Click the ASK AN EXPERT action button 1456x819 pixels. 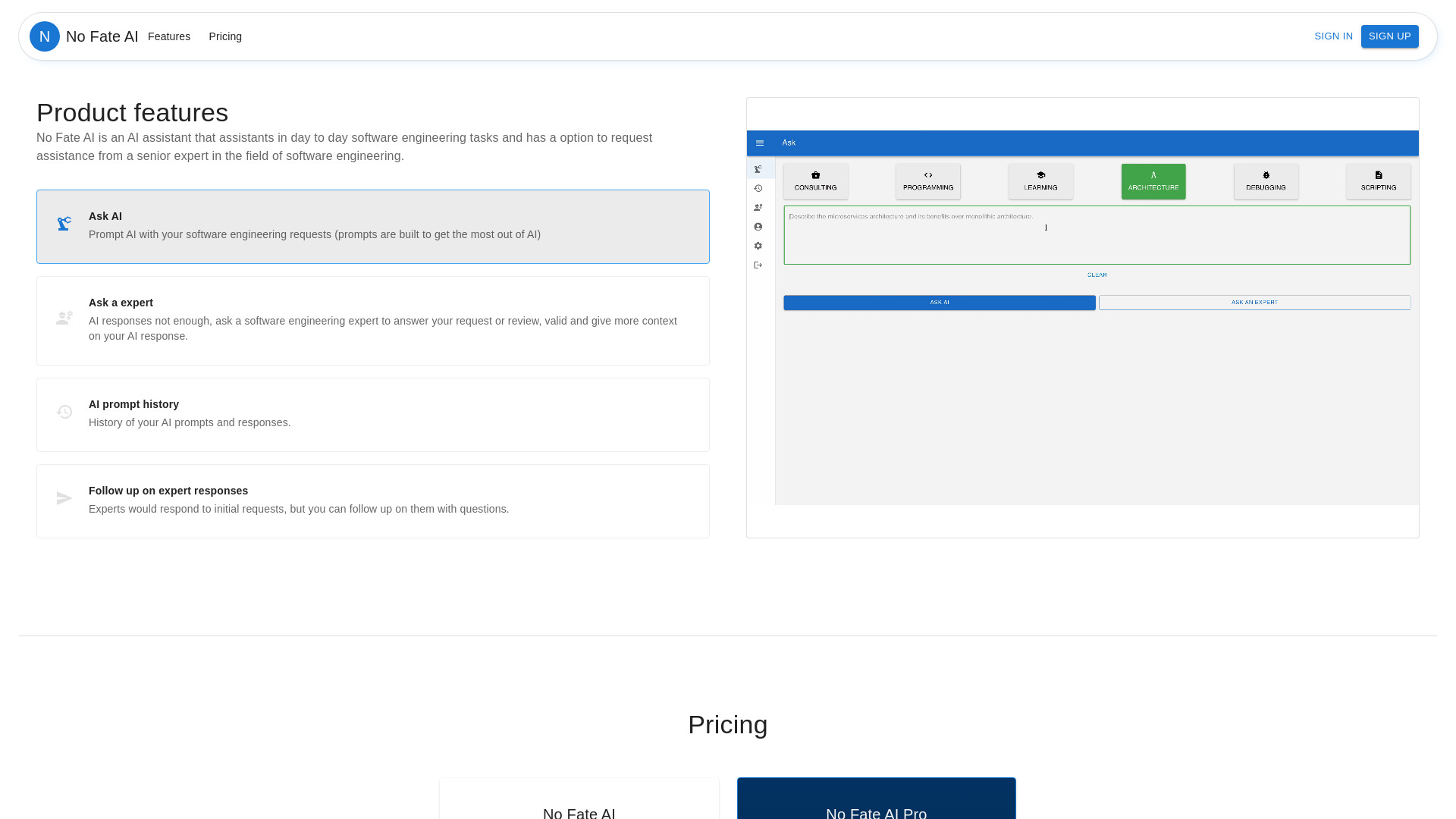pyautogui.click(x=1255, y=302)
